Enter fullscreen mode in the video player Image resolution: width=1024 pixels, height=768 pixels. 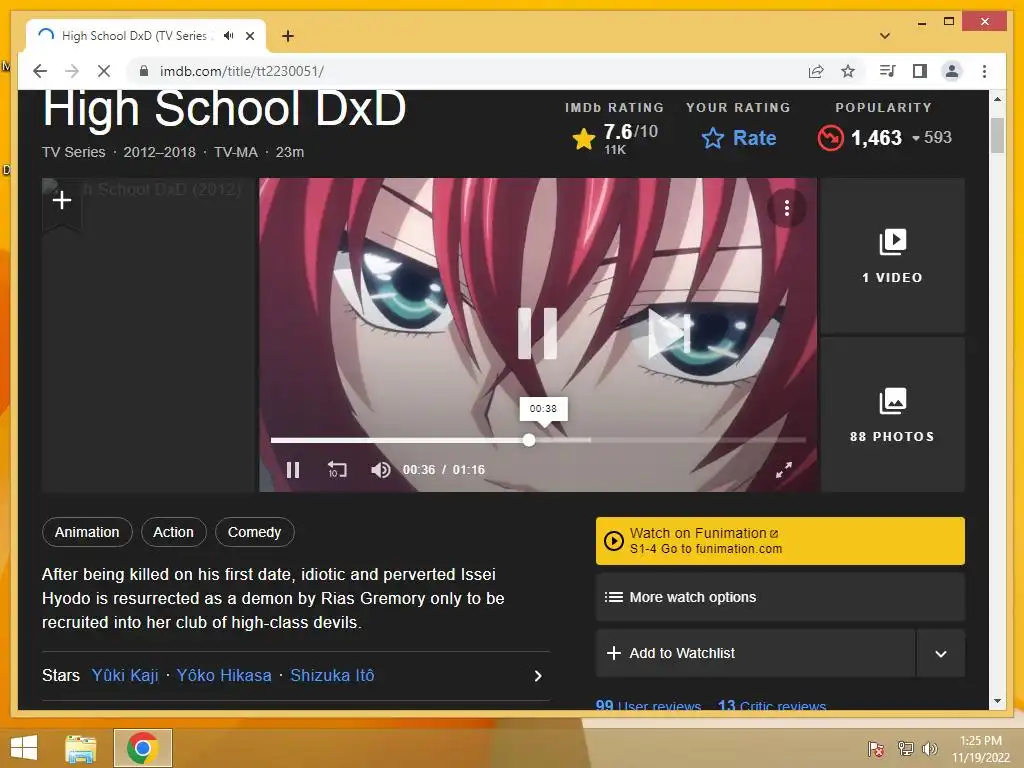click(x=784, y=470)
